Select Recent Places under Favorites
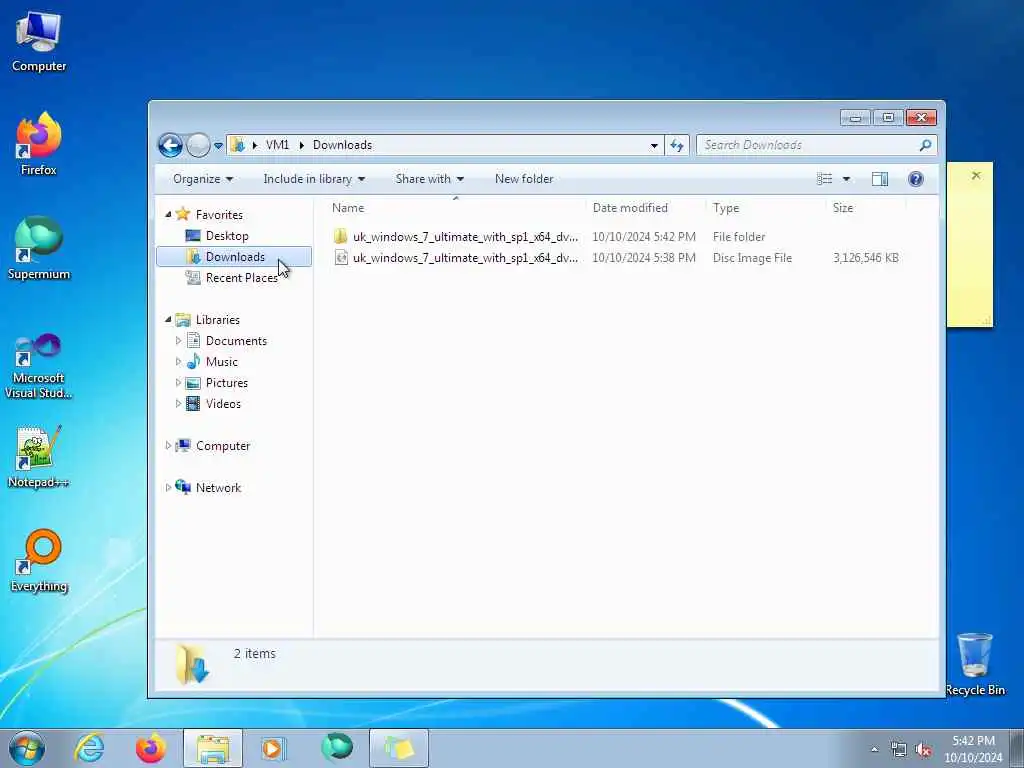This screenshot has width=1024, height=768. click(241, 278)
